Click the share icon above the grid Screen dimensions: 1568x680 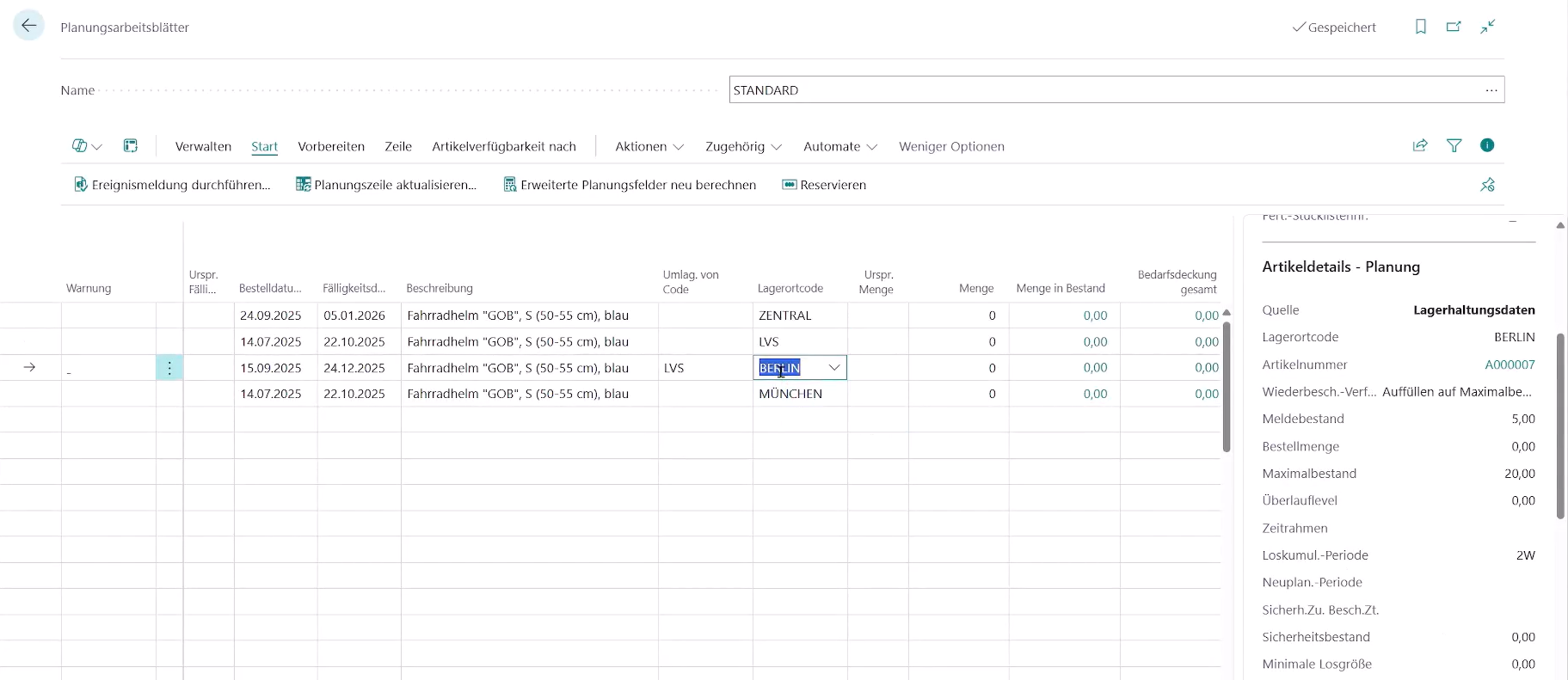click(1420, 146)
